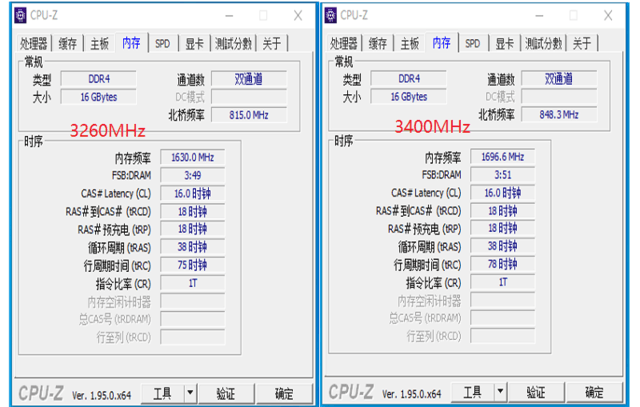
Task: Click 验证 button in left CPU-Z window
Action: (x=226, y=394)
